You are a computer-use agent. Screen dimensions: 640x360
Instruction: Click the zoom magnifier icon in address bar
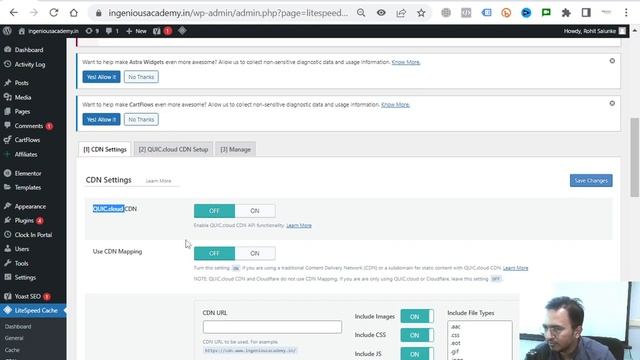coord(361,13)
